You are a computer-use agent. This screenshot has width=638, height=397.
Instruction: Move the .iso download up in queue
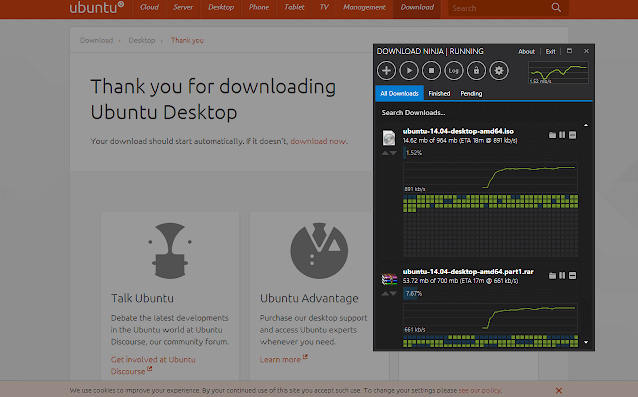click(385, 153)
